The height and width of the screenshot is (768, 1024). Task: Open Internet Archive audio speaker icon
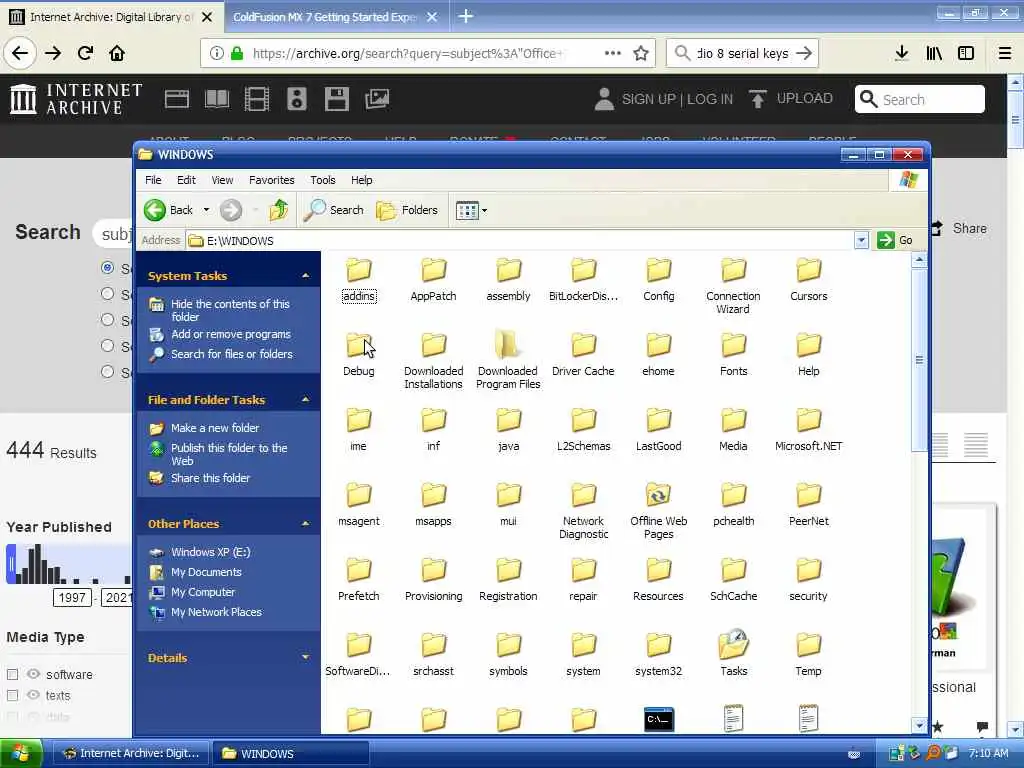[x=296, y=99]
